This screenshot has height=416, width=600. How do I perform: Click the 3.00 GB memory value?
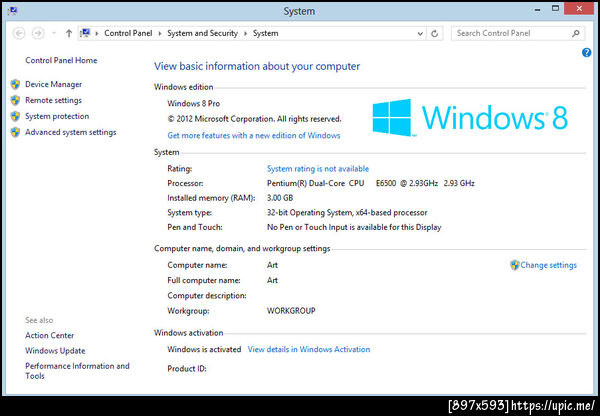coord(280,198)
